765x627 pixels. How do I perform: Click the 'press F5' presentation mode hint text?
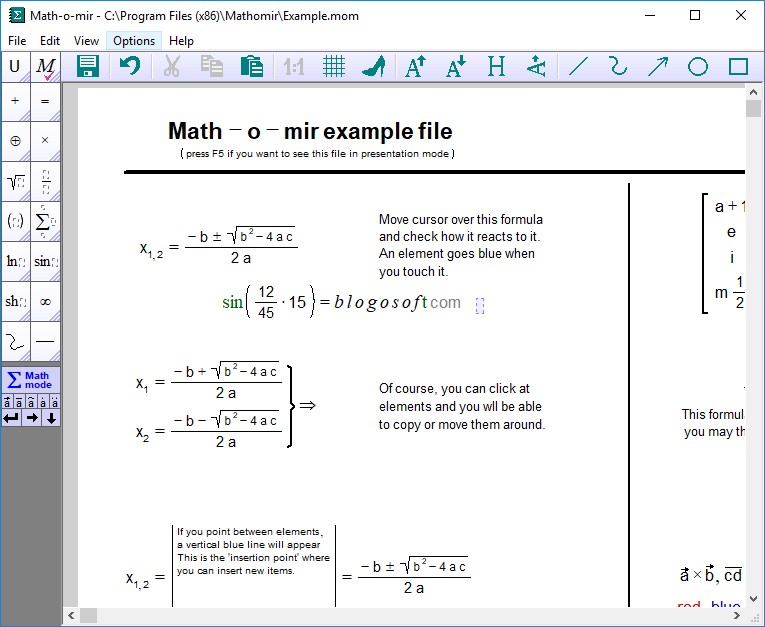pos(317,154)
